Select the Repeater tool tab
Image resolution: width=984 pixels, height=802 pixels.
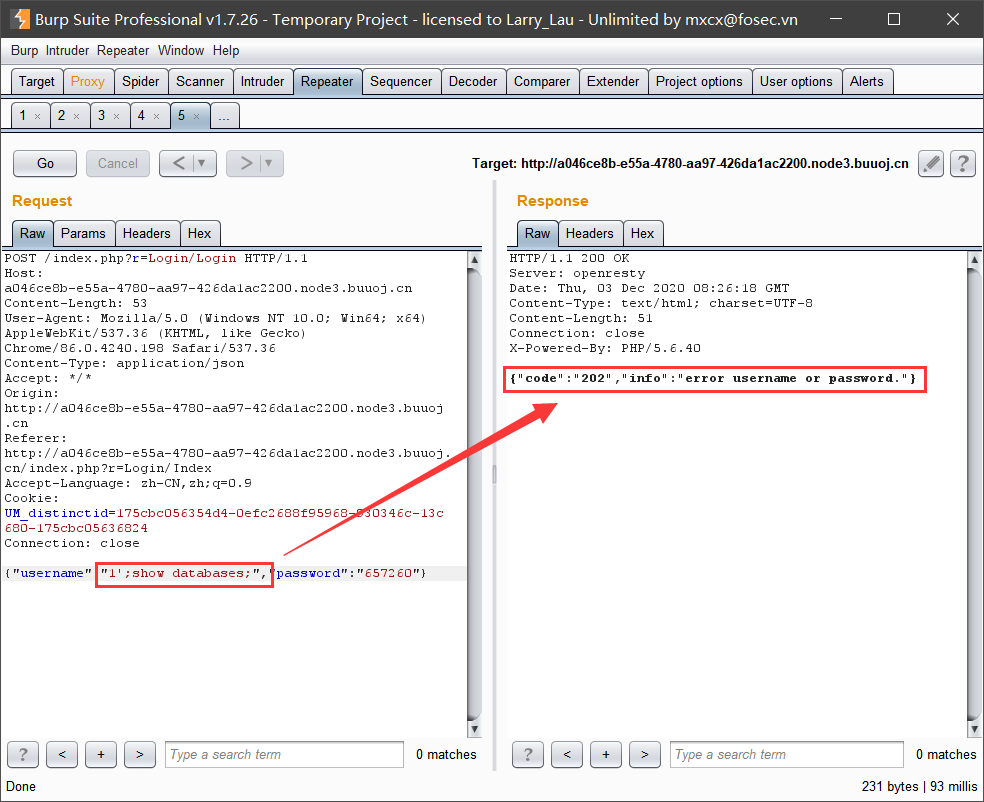(327, 82)
